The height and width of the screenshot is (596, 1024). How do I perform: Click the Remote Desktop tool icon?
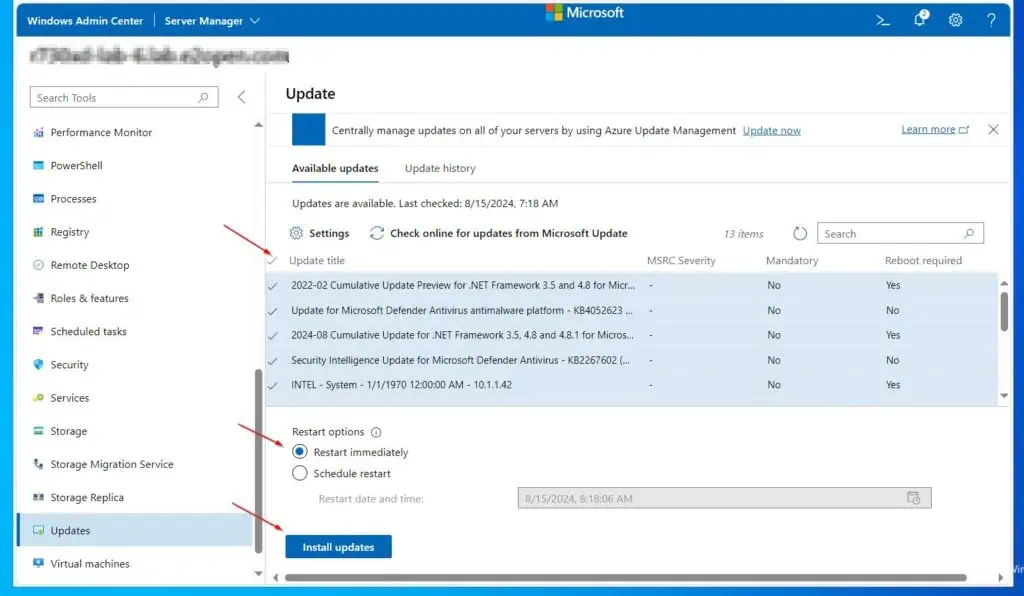point(39,265)
